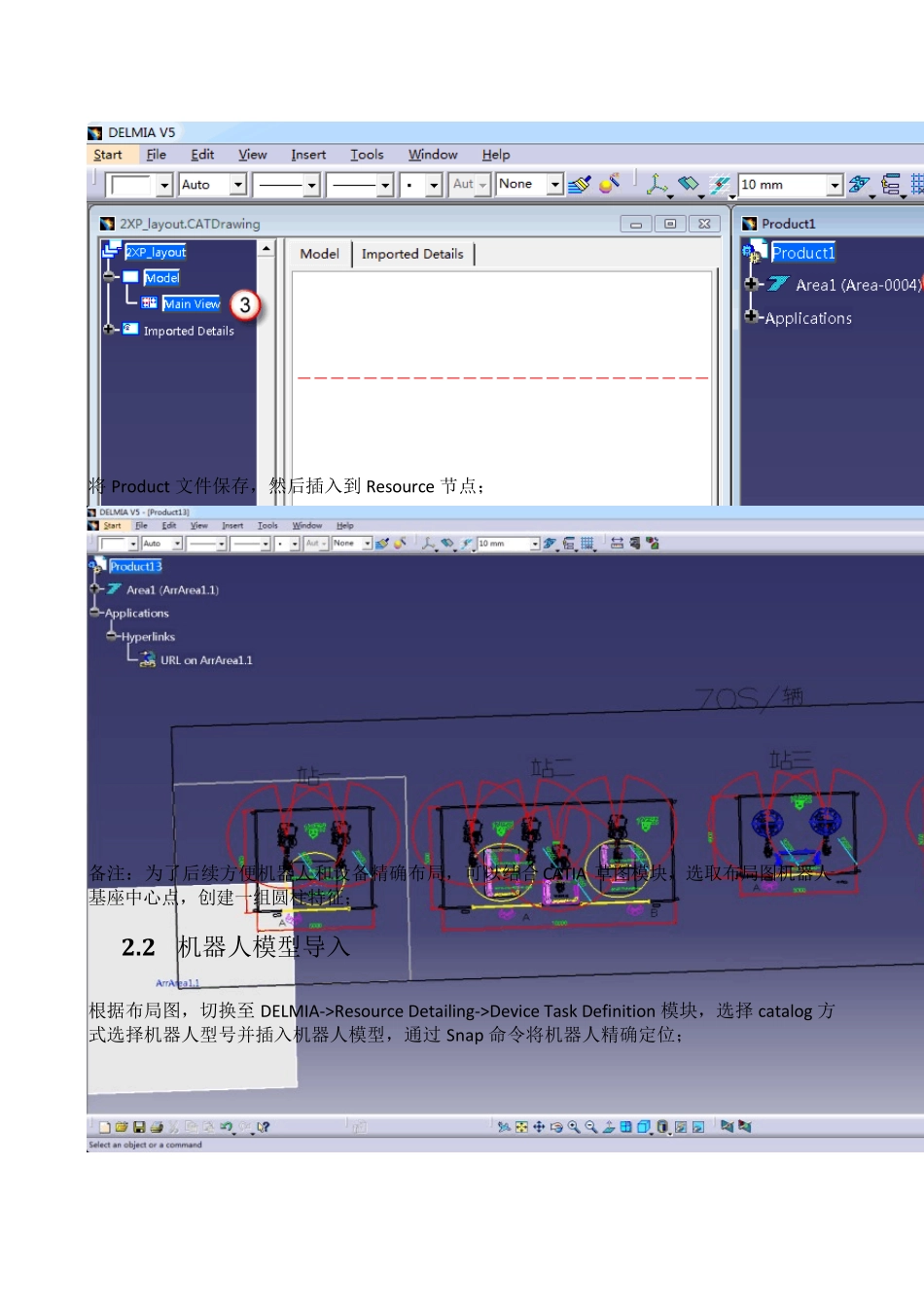Open the point symbol dropdown in upper toolbar

434,185
